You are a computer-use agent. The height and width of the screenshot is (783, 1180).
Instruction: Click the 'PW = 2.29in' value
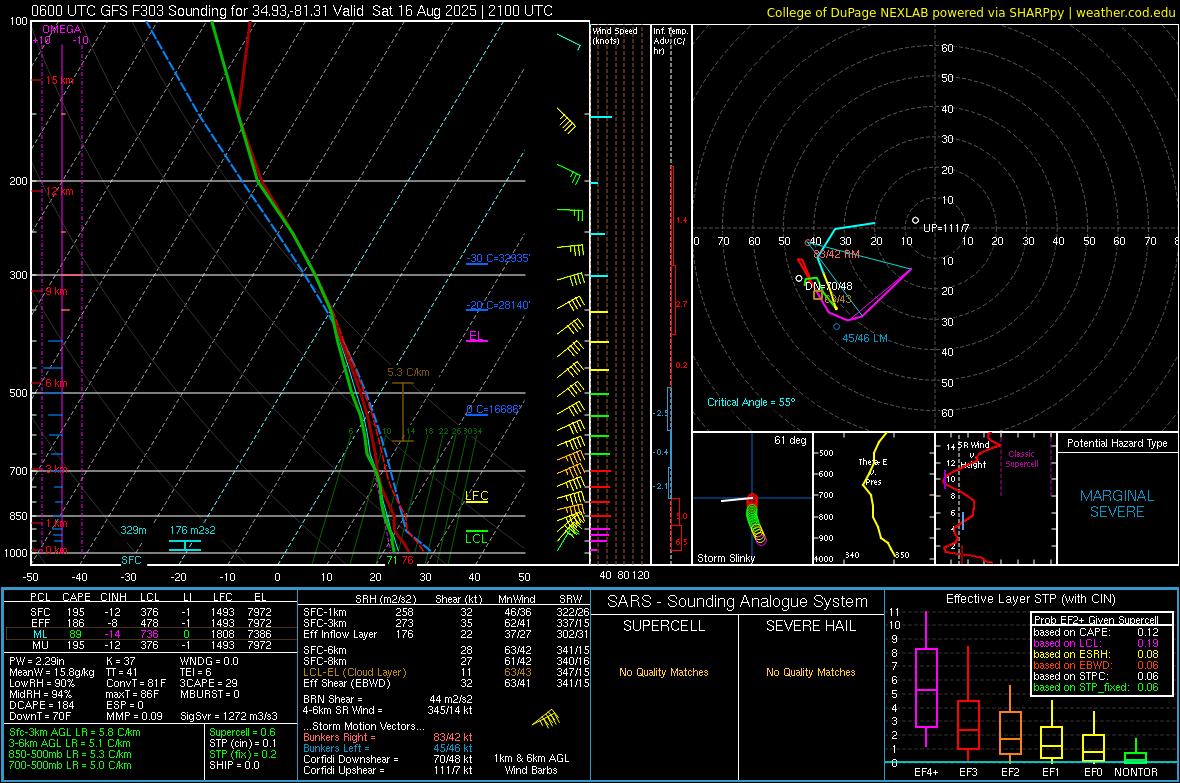point(37,661)
